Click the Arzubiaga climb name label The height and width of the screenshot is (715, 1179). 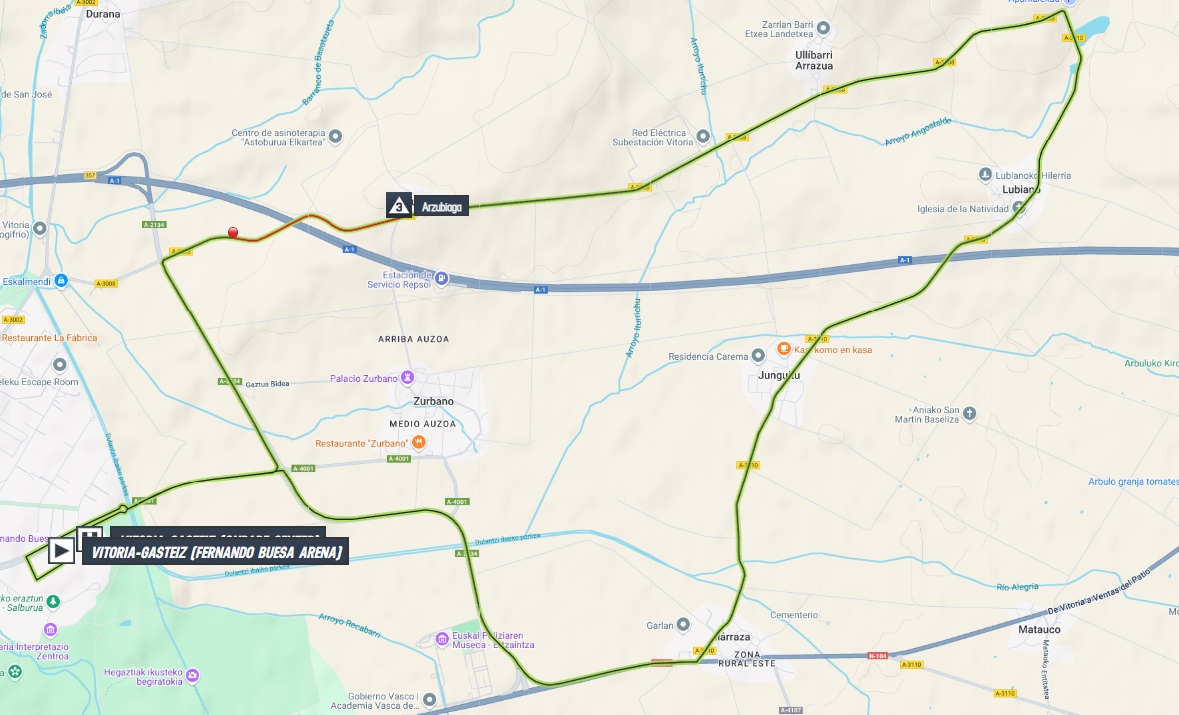coord(441,207)
